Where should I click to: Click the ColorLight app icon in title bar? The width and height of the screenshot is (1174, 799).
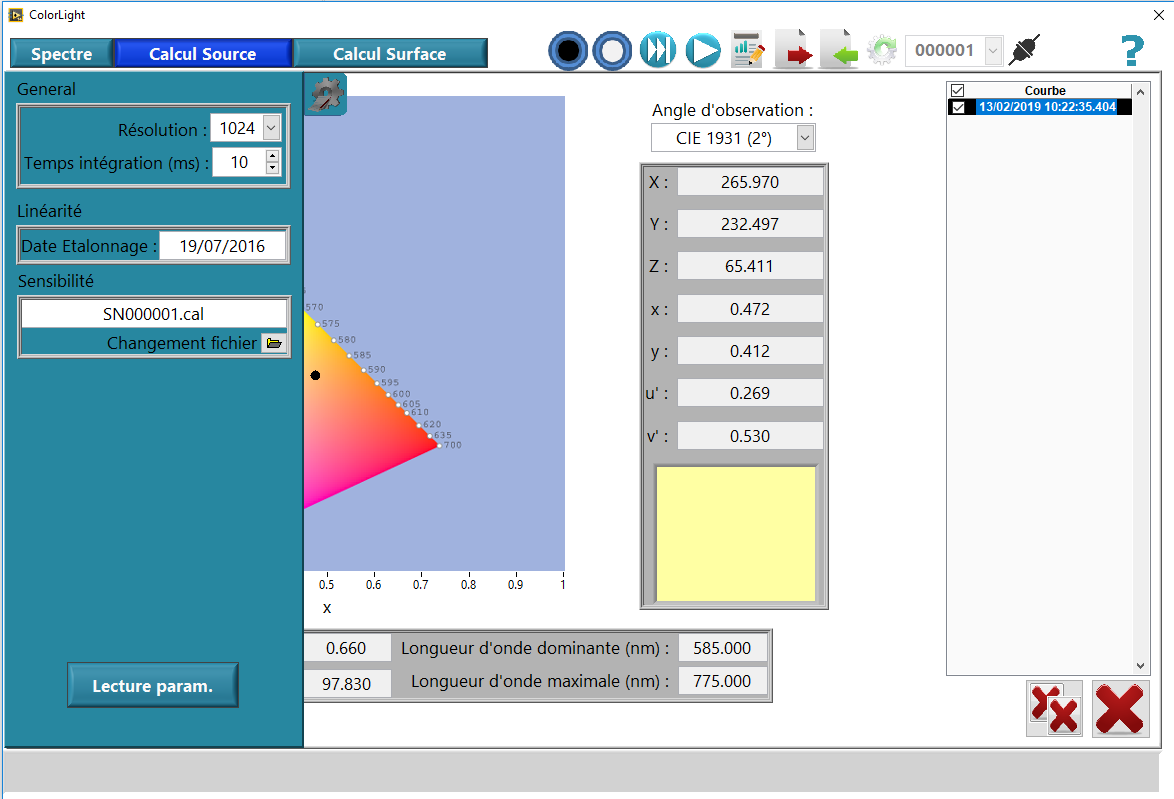click(16, 15)
